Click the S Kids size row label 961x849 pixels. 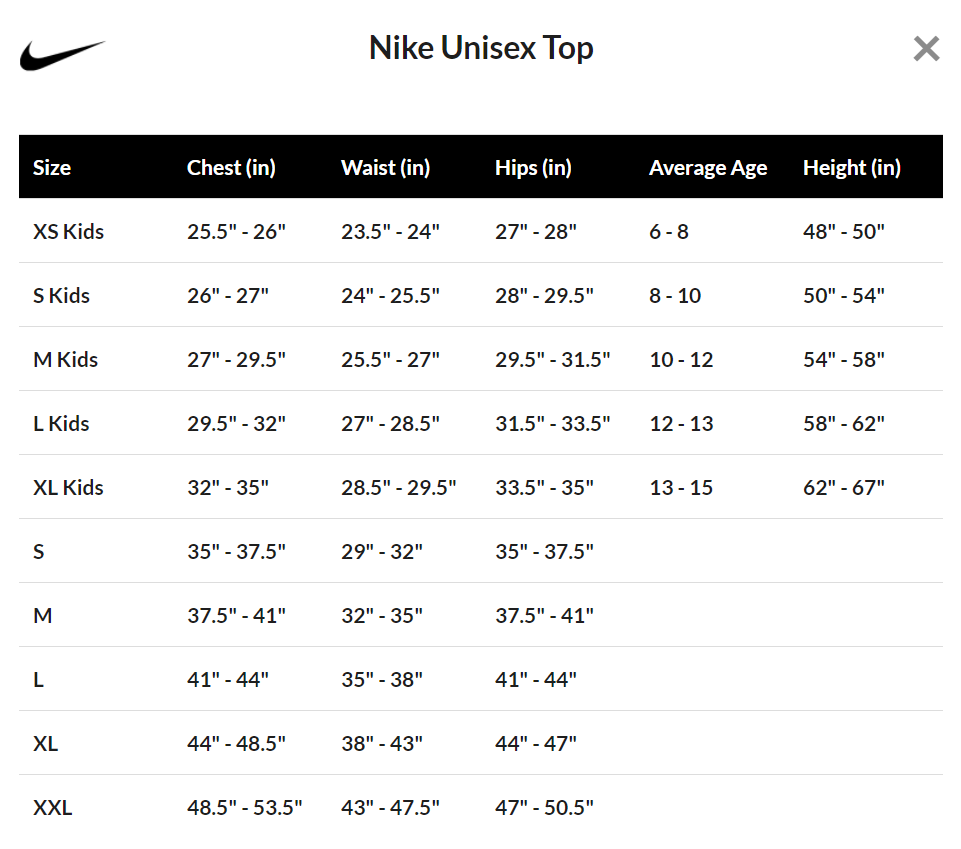pyautogui.click(x=61, y=295)
